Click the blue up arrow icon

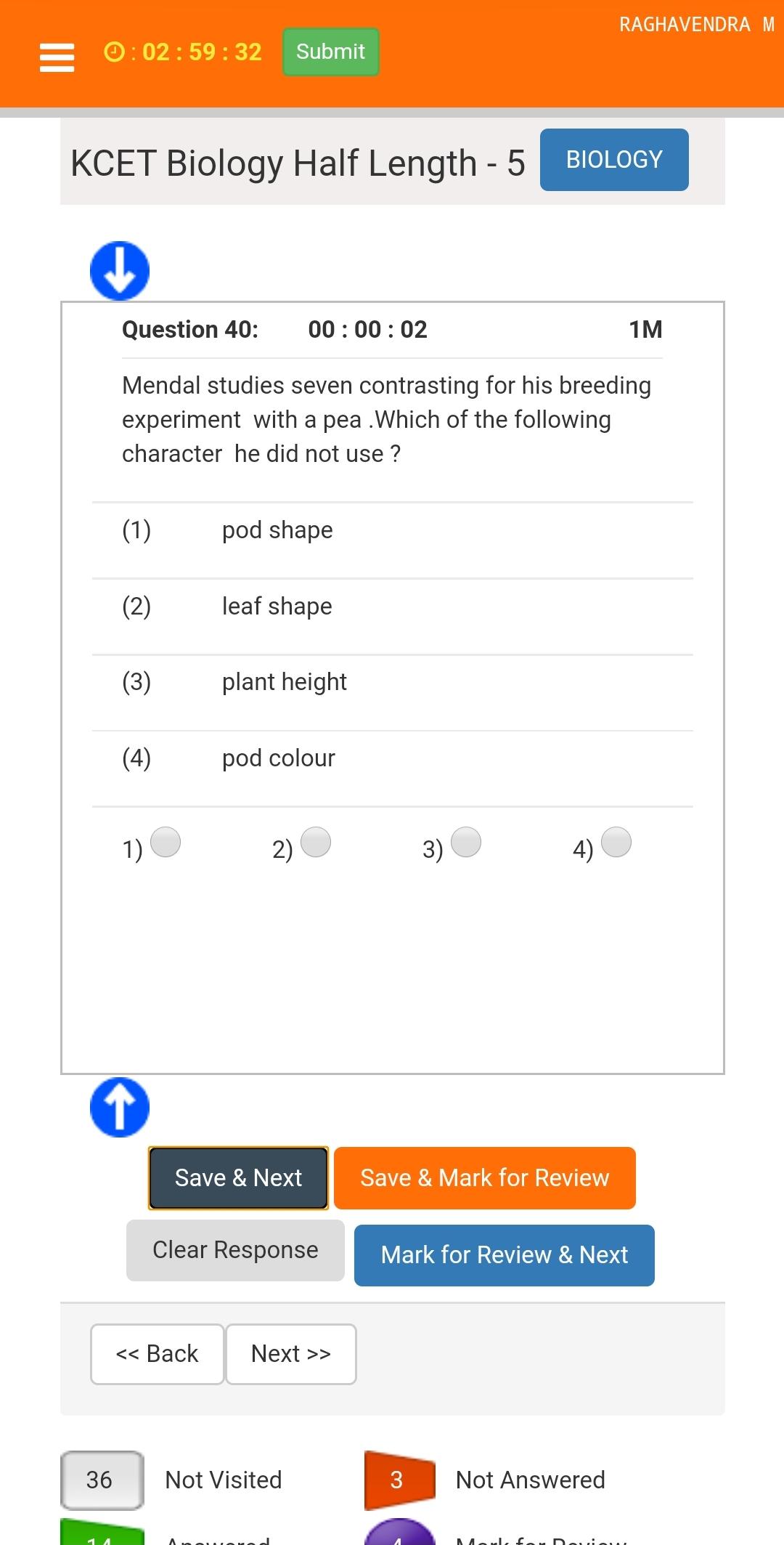(x=120, y=1107)
